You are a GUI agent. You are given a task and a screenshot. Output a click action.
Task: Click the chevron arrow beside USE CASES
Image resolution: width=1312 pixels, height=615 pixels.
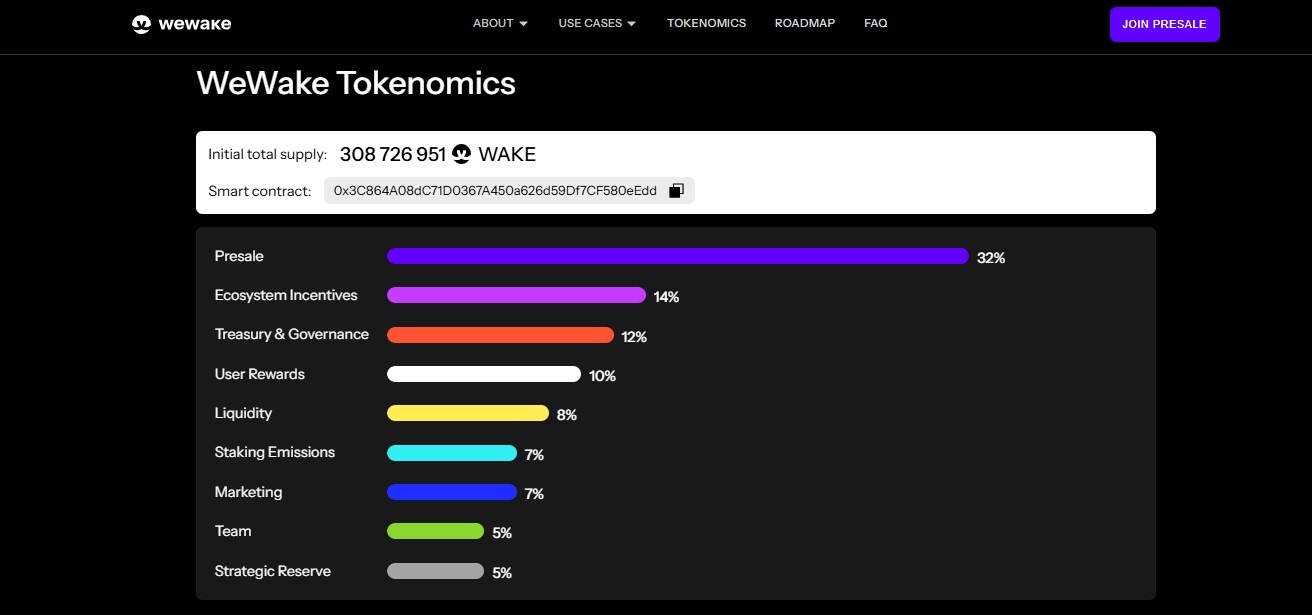[x=632, y=23]
